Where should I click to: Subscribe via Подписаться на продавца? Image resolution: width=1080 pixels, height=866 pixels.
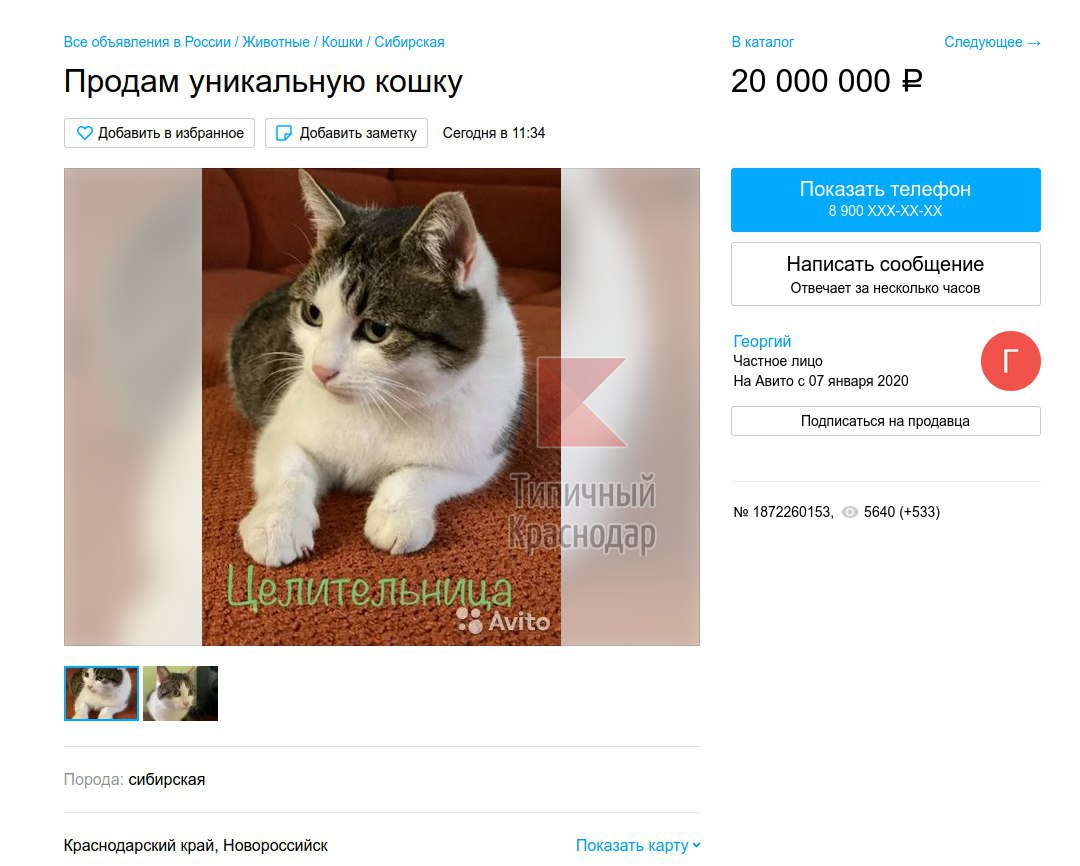(886, 421)
